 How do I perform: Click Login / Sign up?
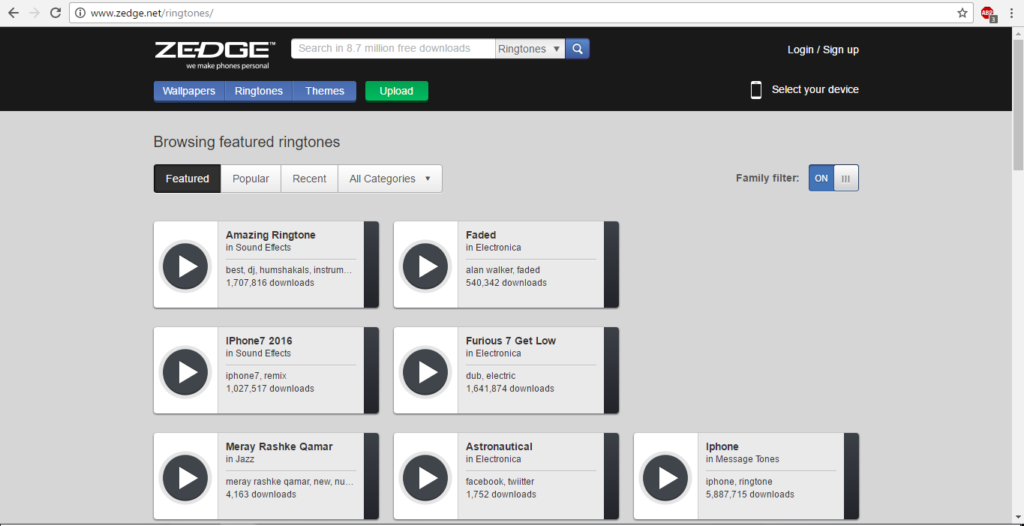tap(823, 50)
